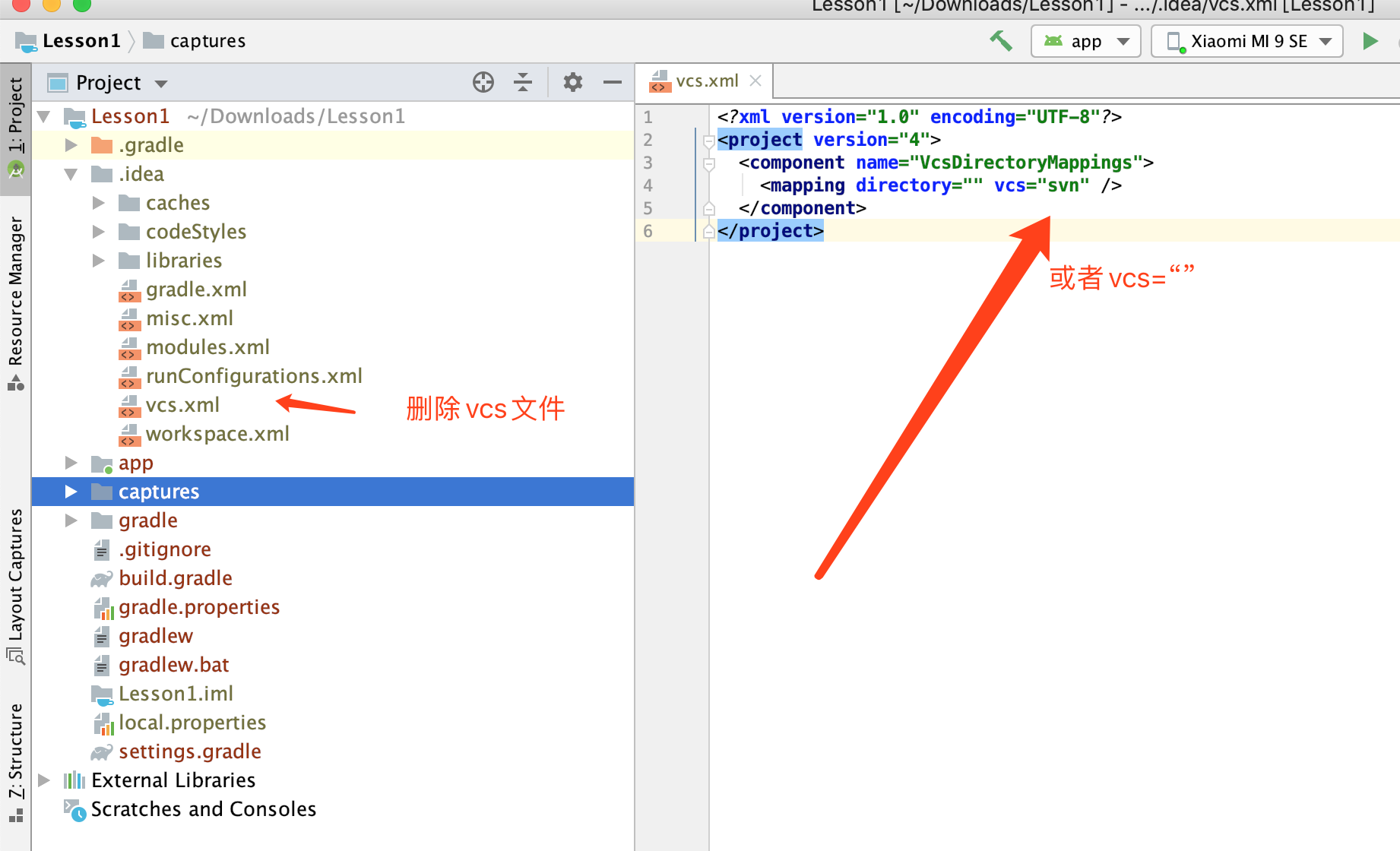Click Lesson1 in the breadcrumb bar

click(x=82, y=40)
